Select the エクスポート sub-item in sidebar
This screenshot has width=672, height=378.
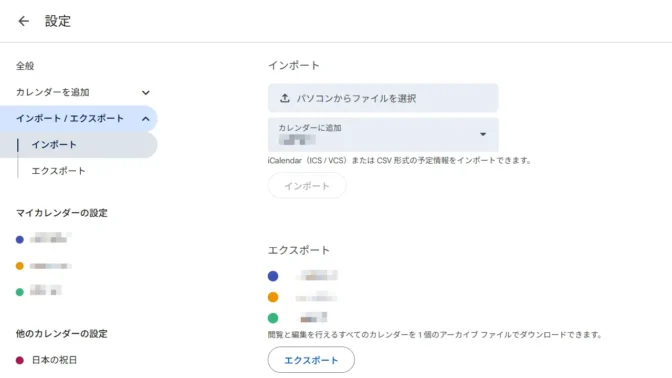click(x=58, y=171)
